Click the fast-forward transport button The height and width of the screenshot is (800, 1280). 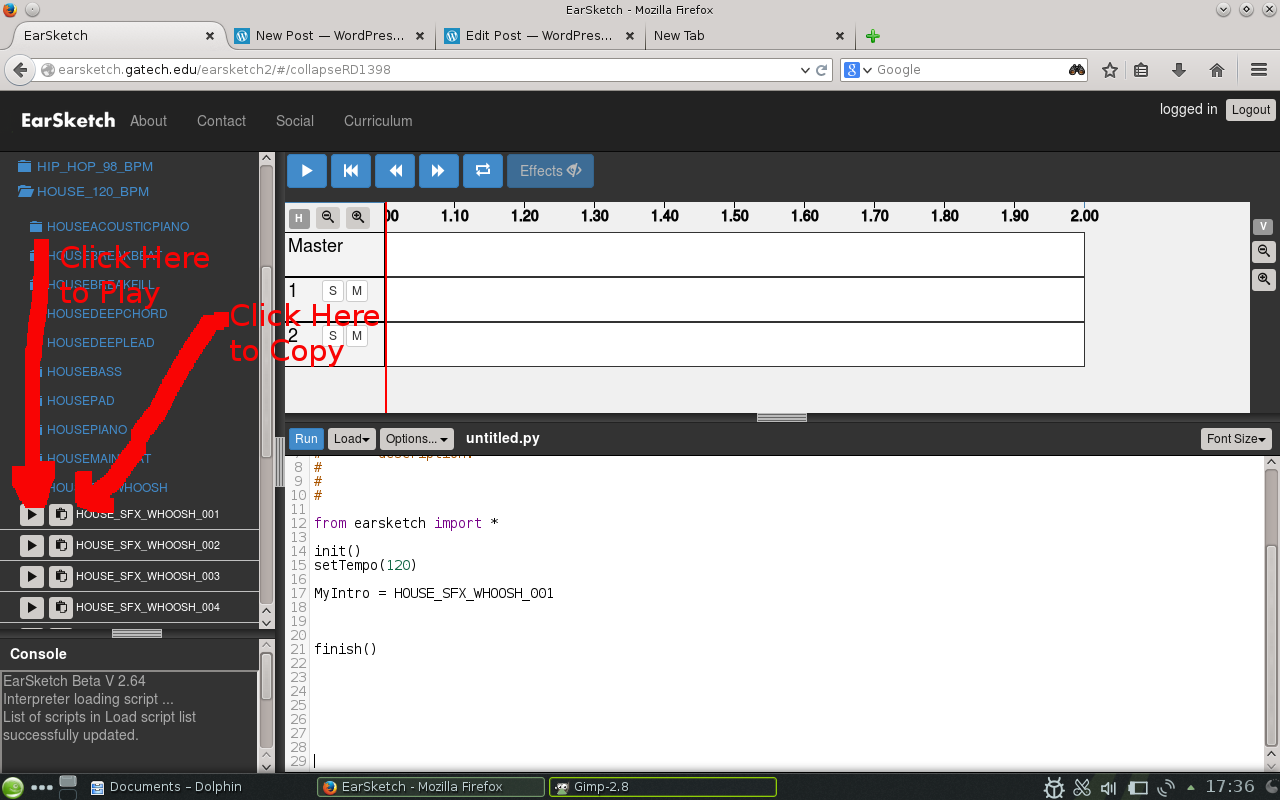click(x=438, y=171)
